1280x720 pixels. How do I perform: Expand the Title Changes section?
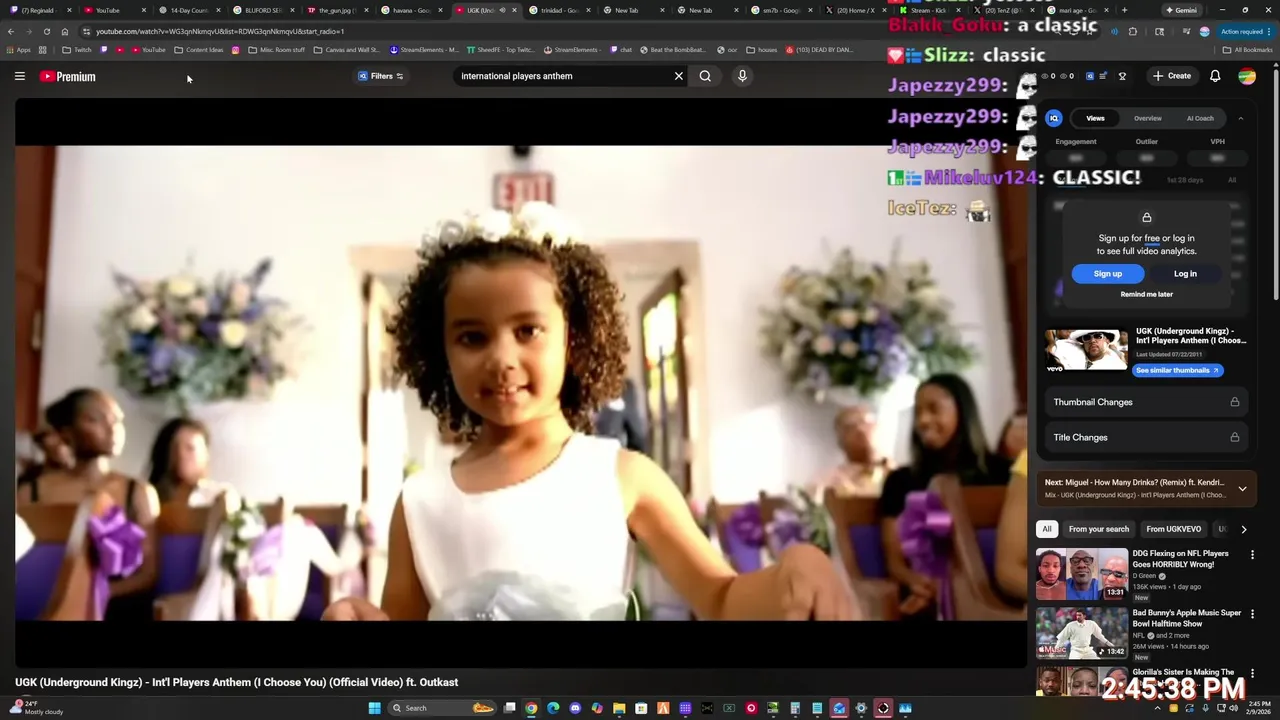1147,437
